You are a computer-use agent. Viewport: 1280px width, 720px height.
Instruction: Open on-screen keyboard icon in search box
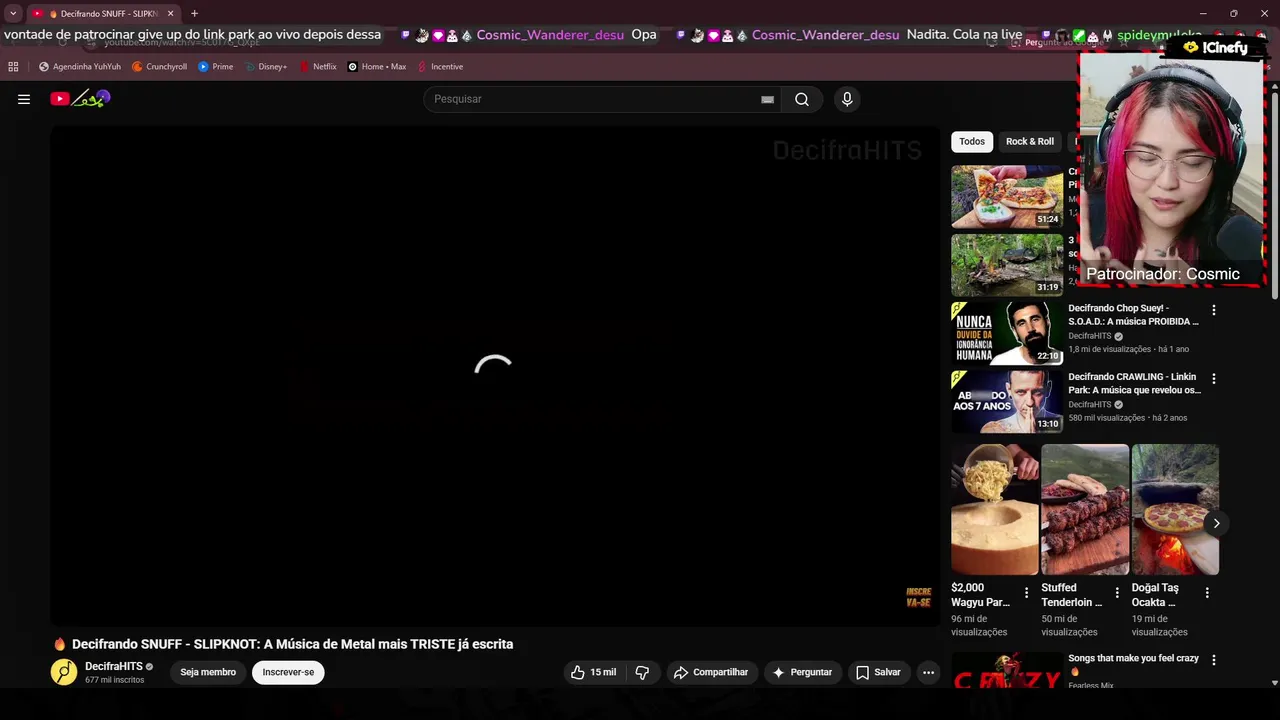[767, 99]
